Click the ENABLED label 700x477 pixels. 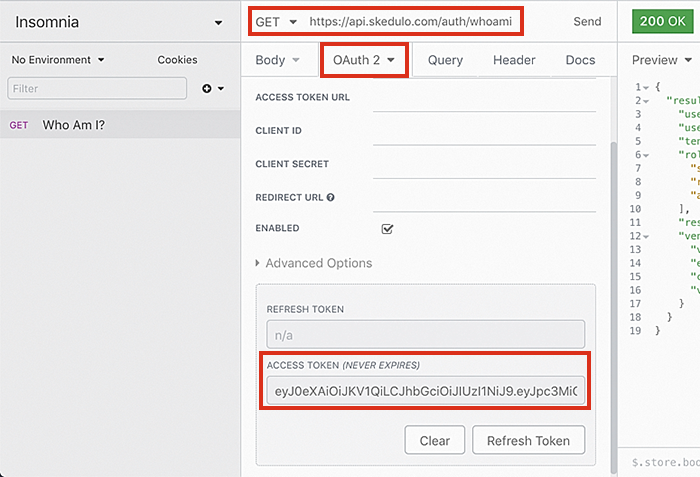pyautogui.click(x=277, y=228)
